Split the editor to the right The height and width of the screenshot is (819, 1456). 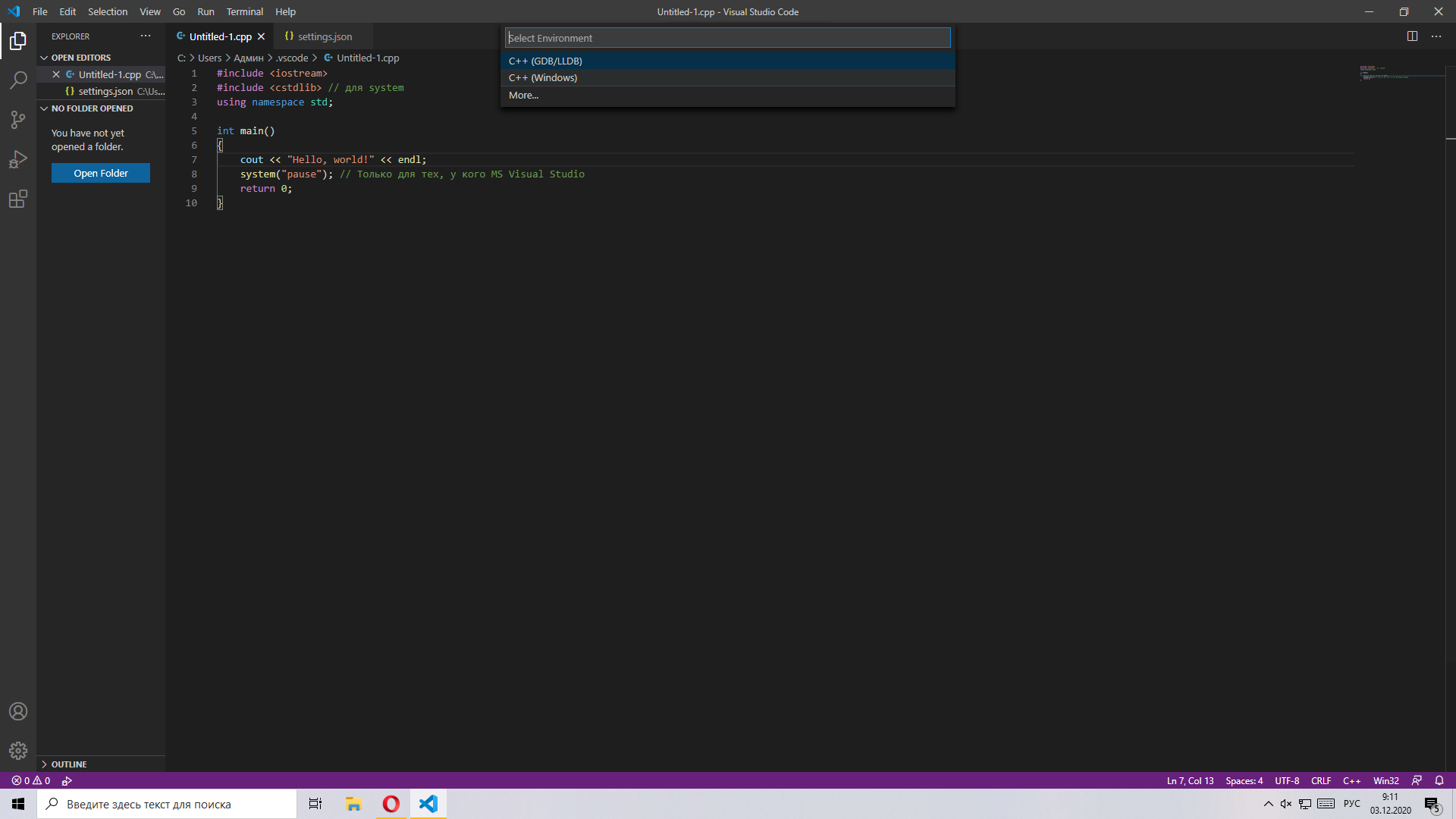pyautogui.click(x=1412, y=36)
